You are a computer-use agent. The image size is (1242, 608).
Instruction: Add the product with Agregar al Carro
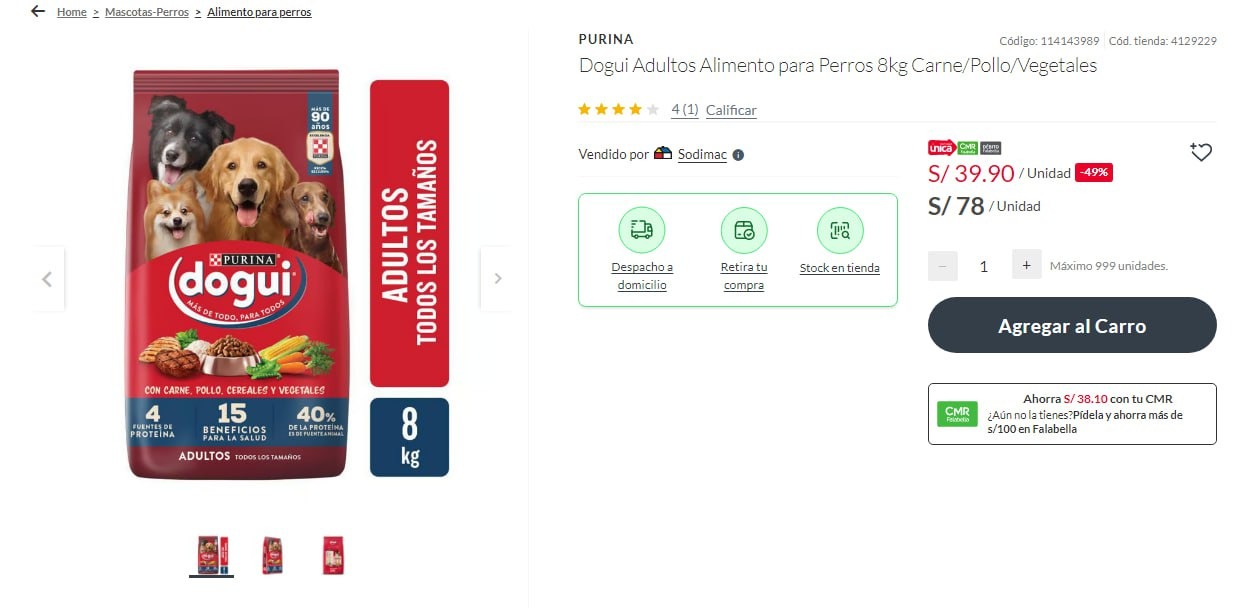tap(1072, 325)
